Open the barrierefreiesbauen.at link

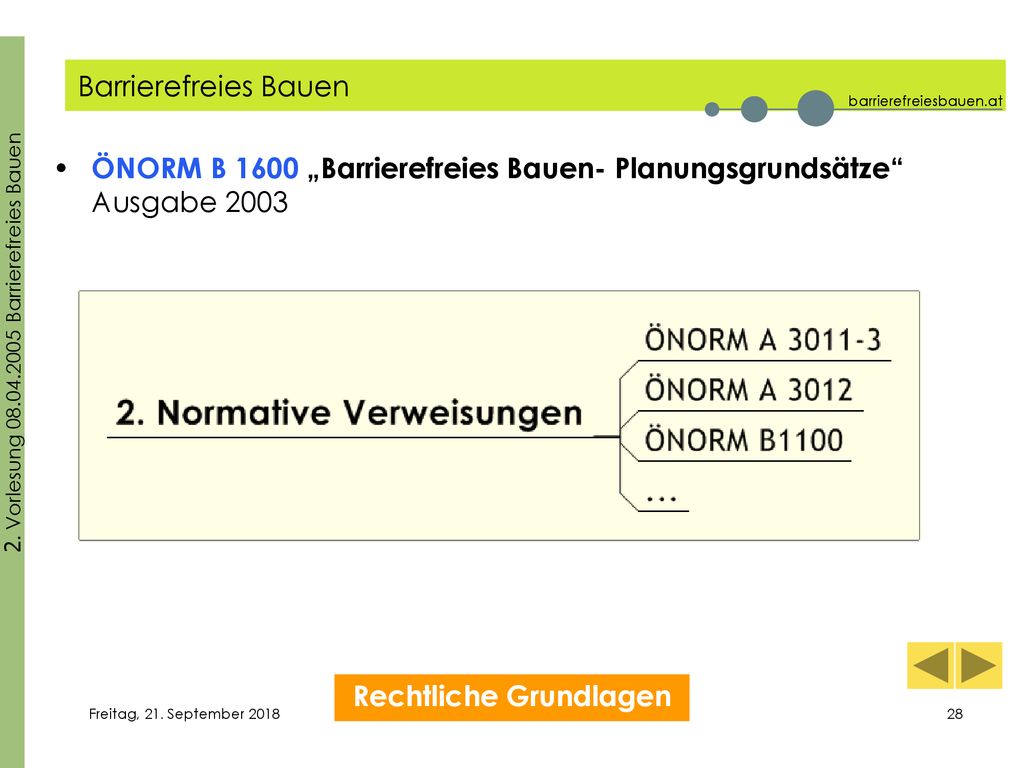coord(925,101)
